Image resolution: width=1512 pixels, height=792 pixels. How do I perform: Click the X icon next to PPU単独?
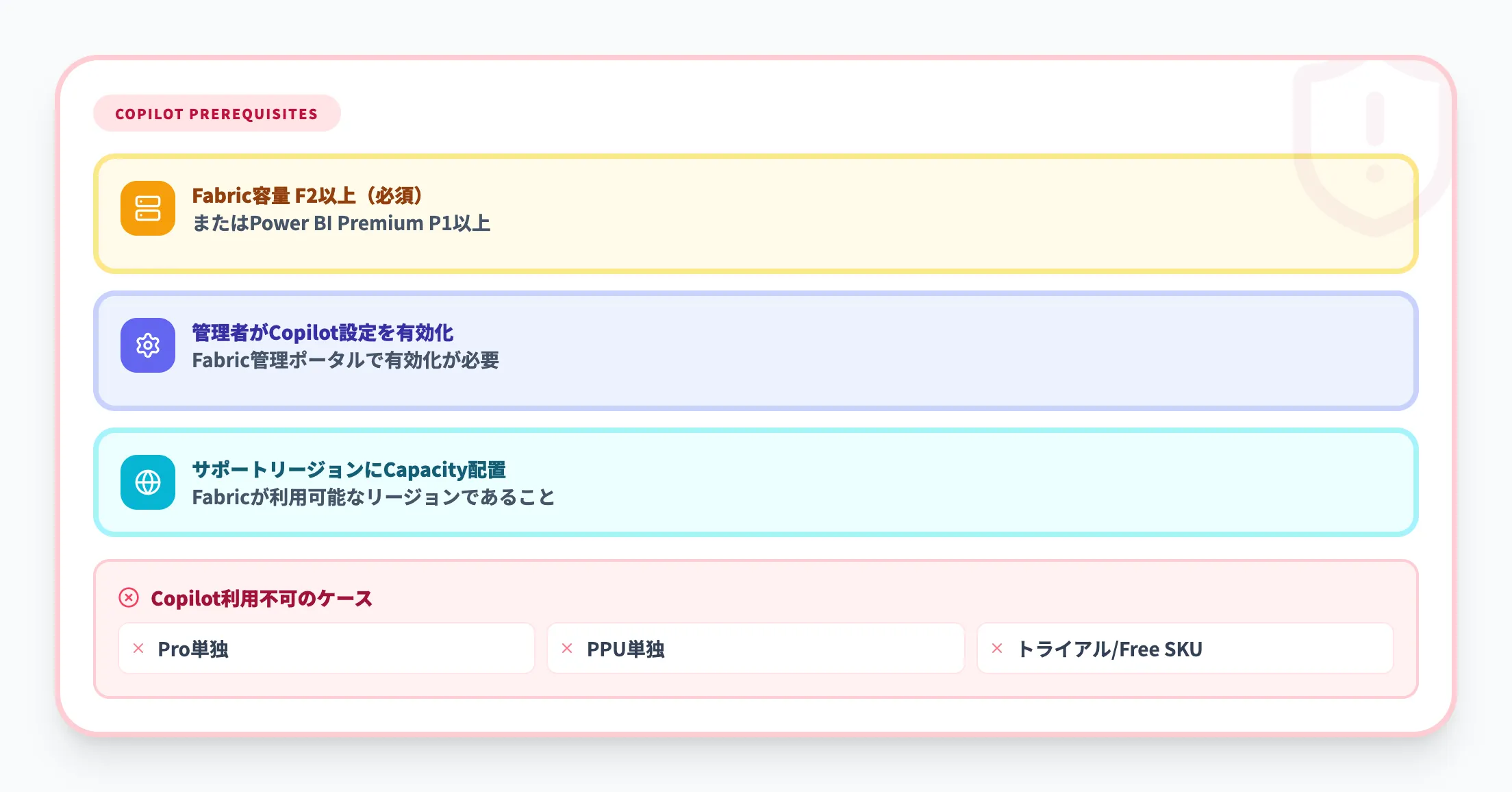(x=567, y=648)
